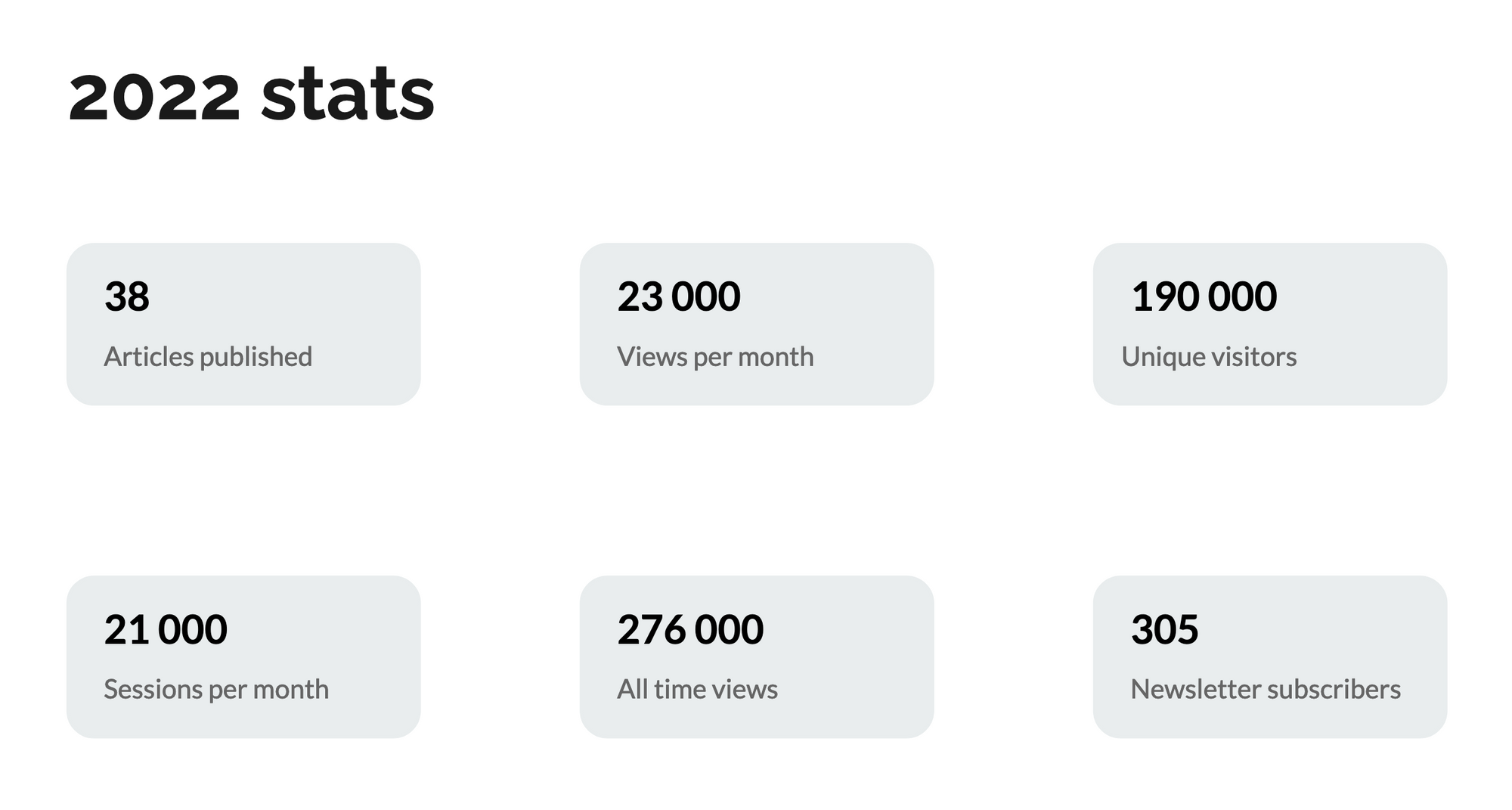Click the 276 000 figure
This screenshot has width=1512, height=810.
pyautogui.click(x=690, y=629)
